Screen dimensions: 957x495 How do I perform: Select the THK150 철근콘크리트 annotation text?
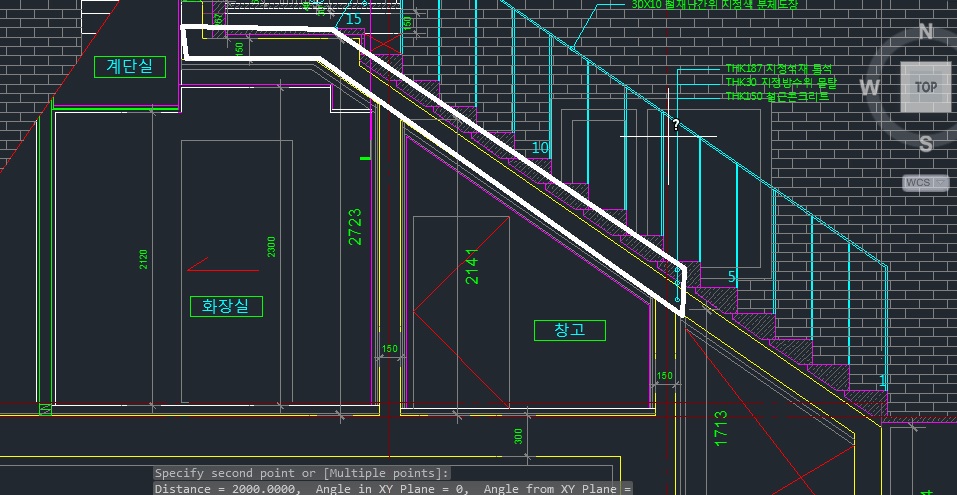[777, 96]
